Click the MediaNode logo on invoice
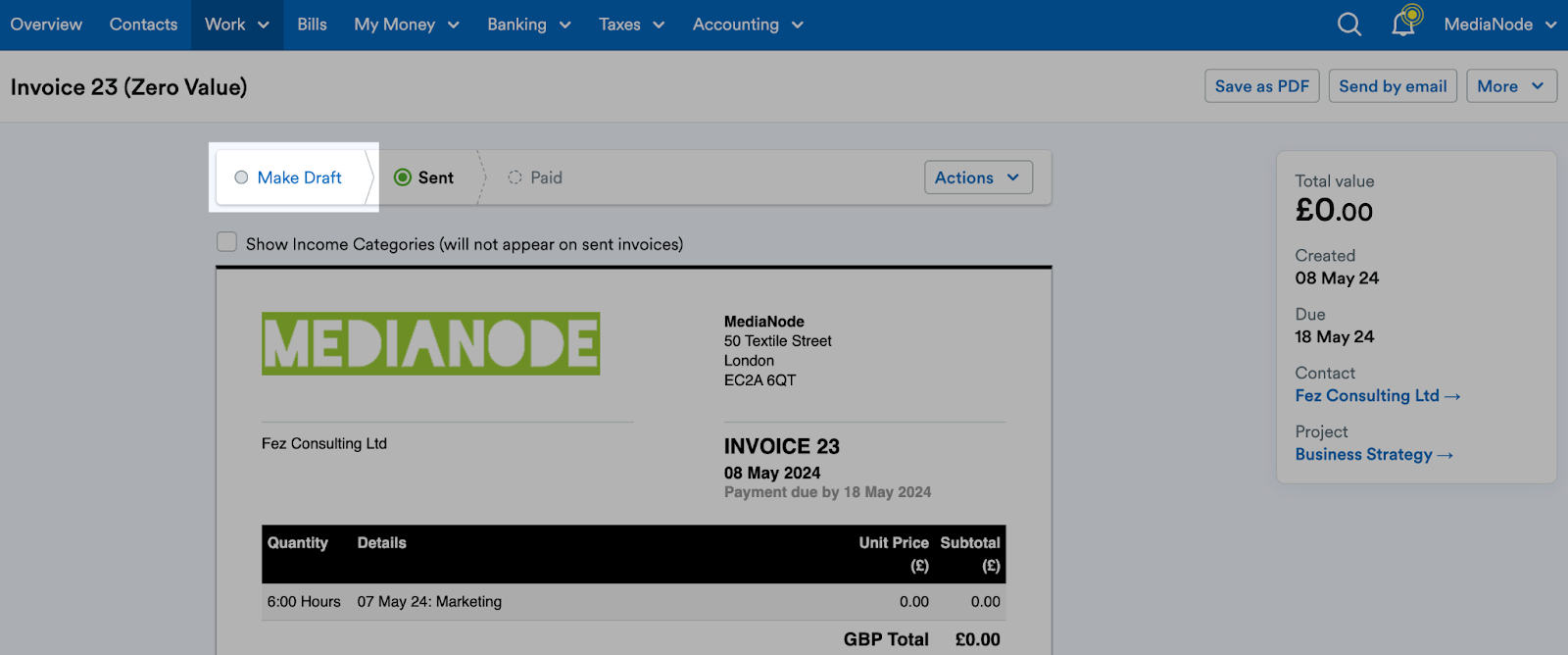 click(430, 343)
